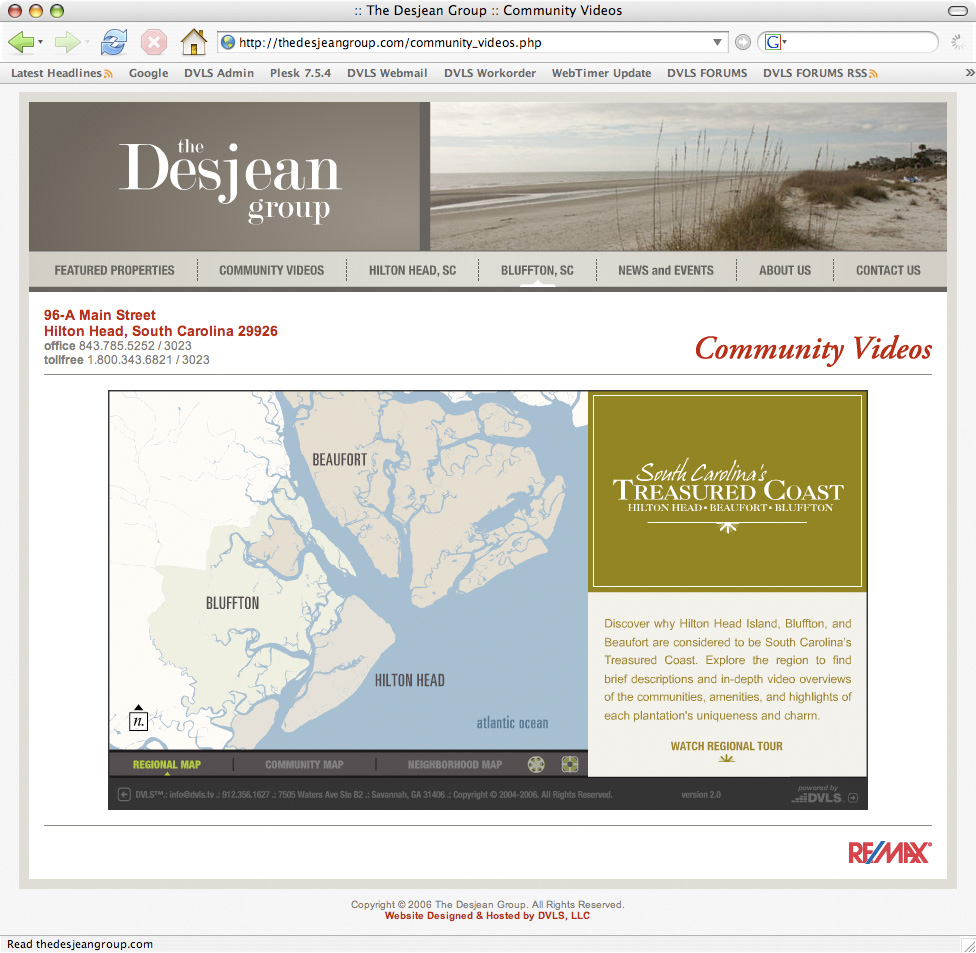Click left arrow icon in DVLS footer

(124, 794)
